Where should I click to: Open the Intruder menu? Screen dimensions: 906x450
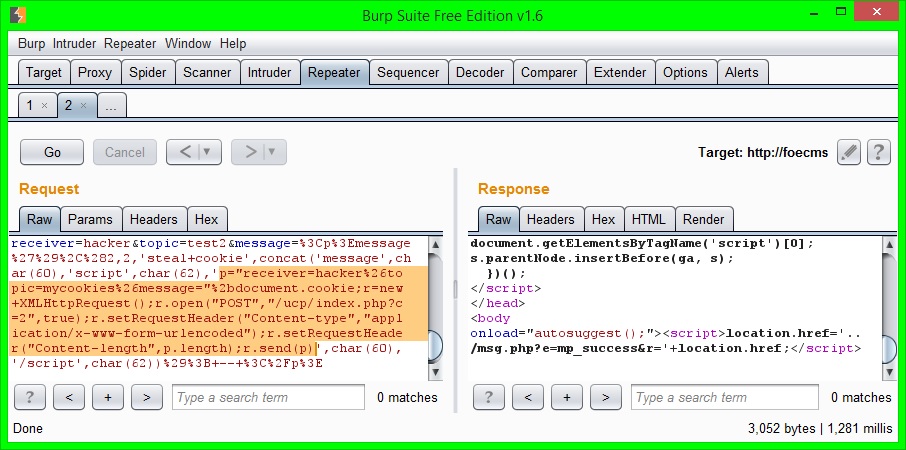click(x=75, y=43)
